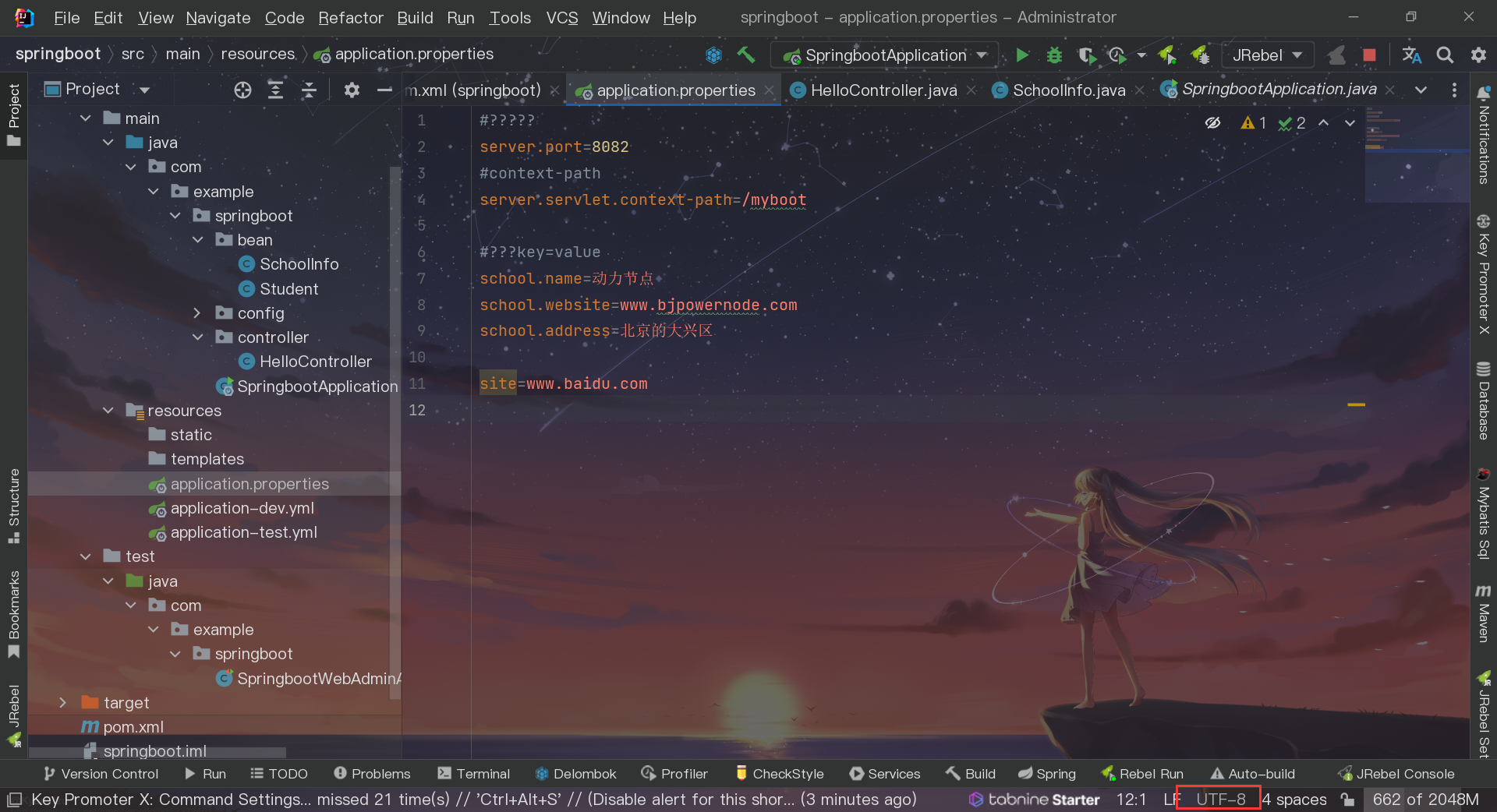Expand the target folder
Viewport: 1497px width, 812px height.
click(63, 703)
